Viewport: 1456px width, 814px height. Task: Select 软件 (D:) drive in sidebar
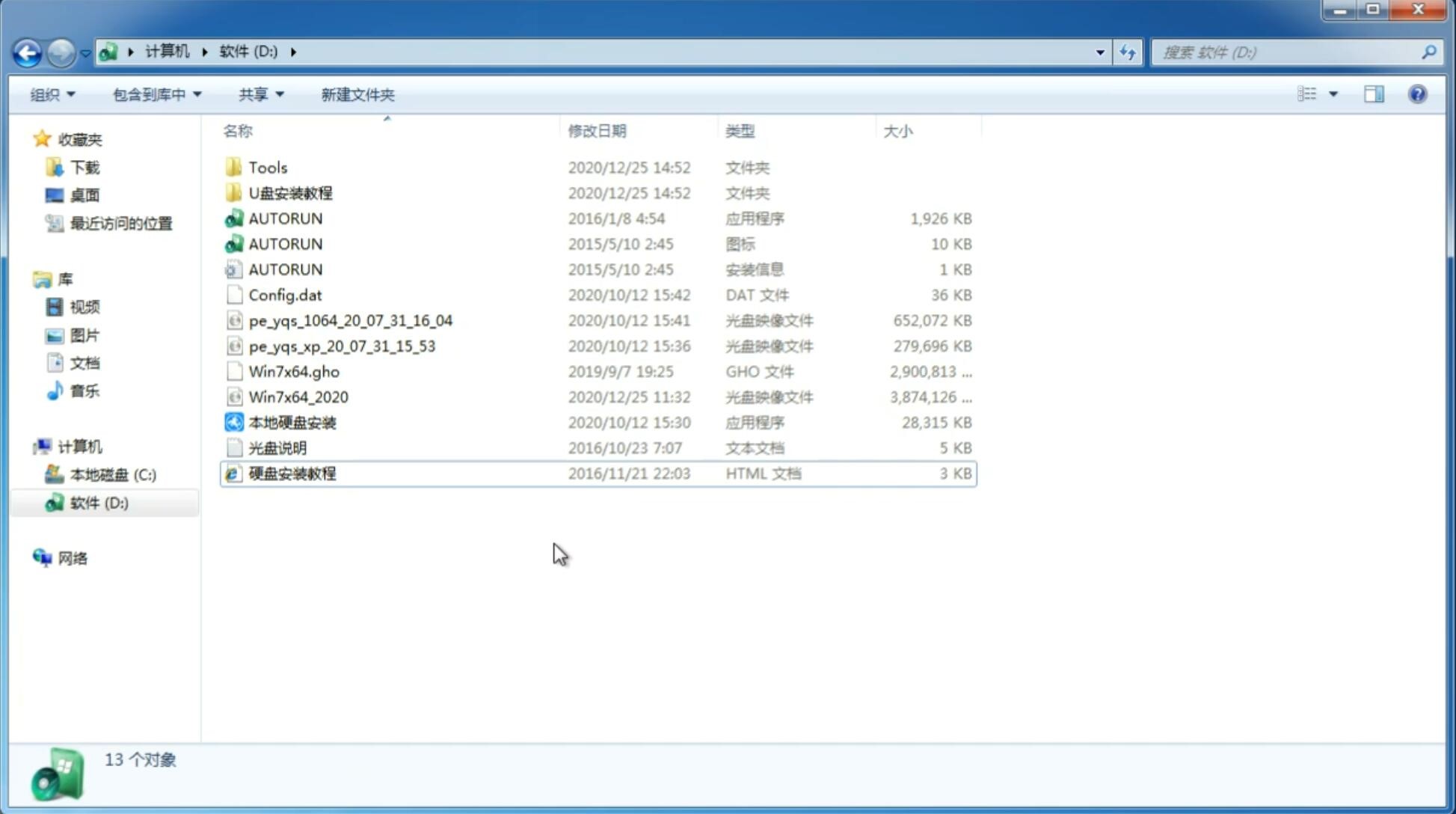[x=99, y=502]
